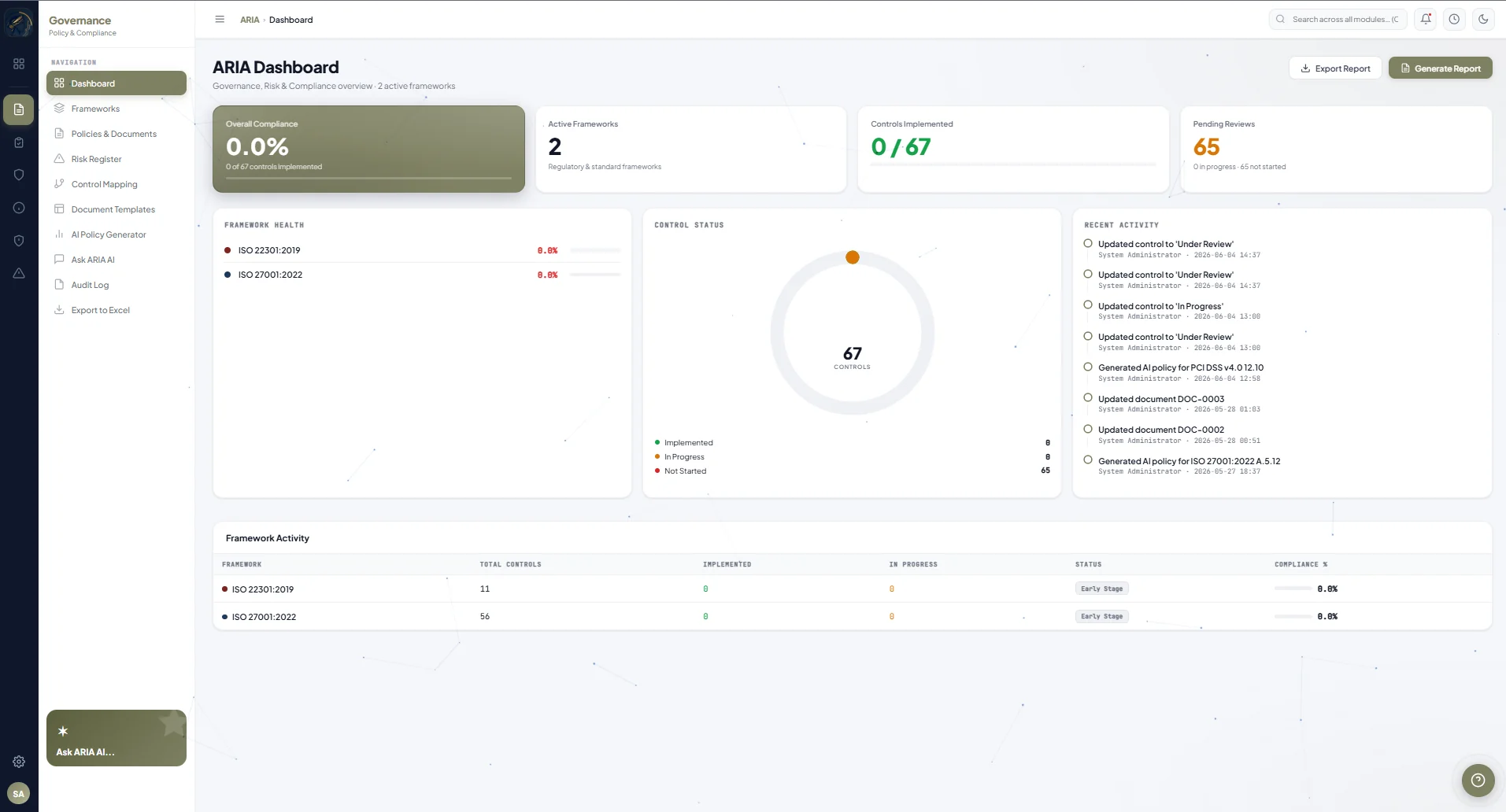Image resolution: width=1506 pixels, height=812 pixels.
Task: Open the Active Frameworks card
Action: [690, 149]
